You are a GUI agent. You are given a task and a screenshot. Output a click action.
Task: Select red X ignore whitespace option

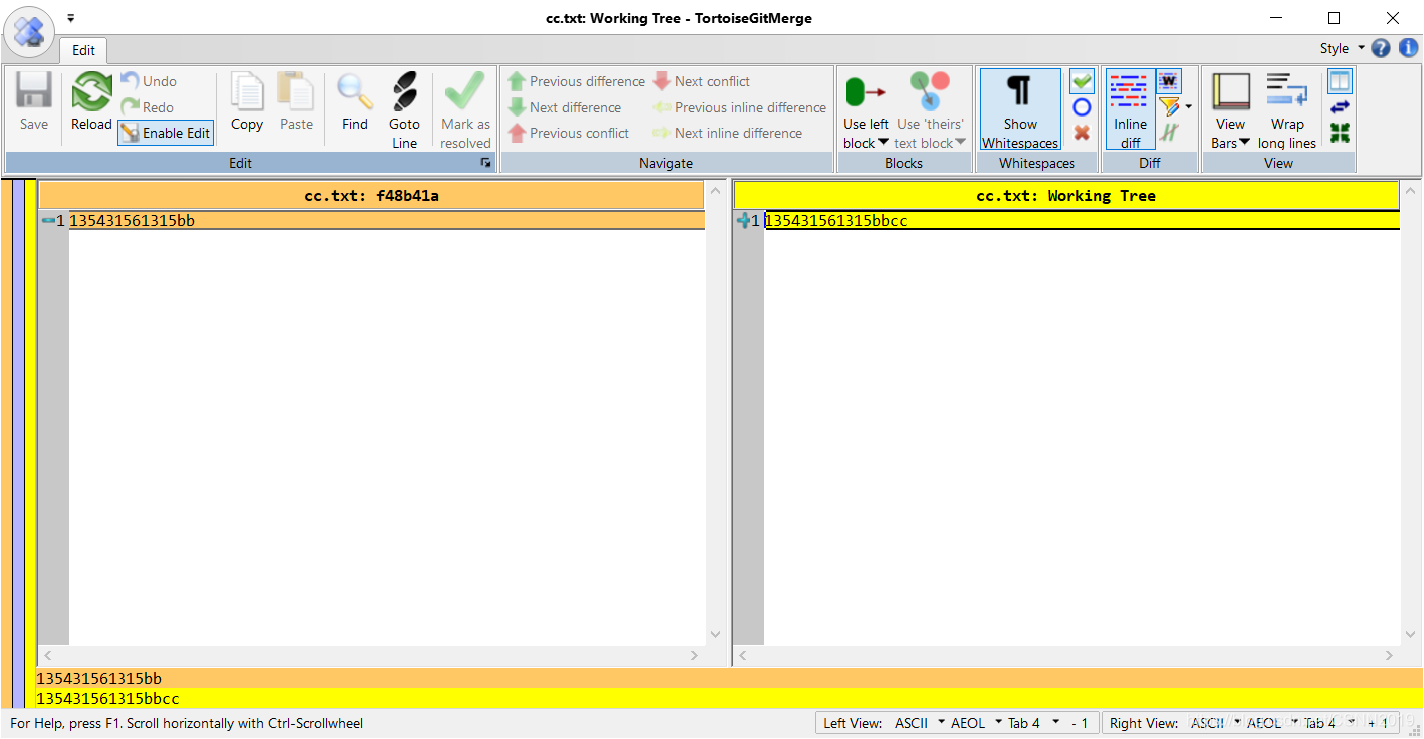pos(1082,133)
